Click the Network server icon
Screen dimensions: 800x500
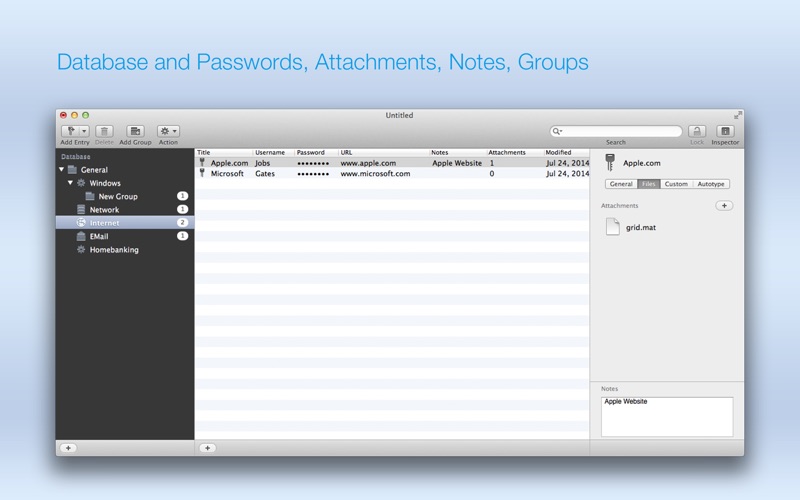(x=81, y=209)
